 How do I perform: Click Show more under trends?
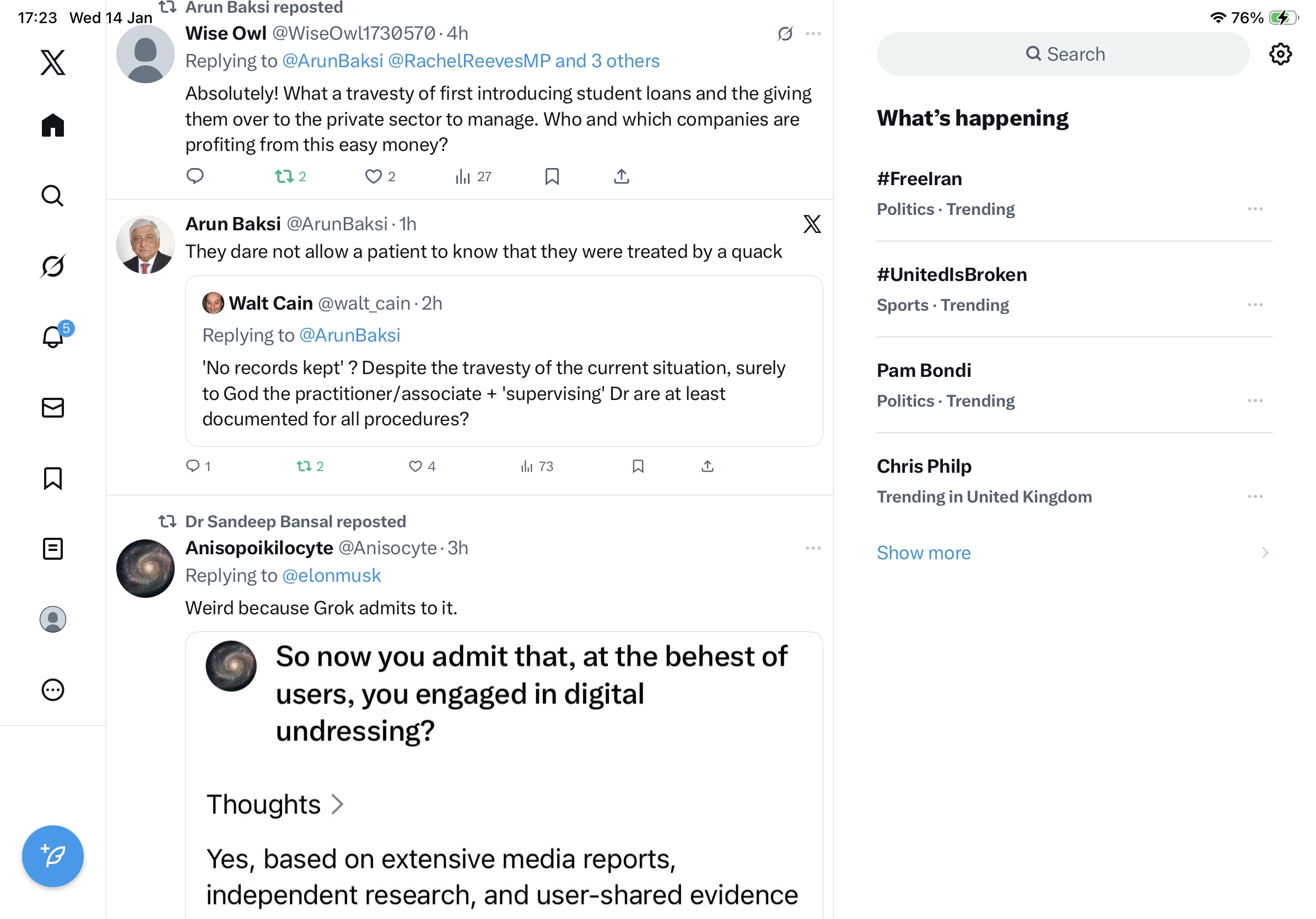(x=924, y=553)
